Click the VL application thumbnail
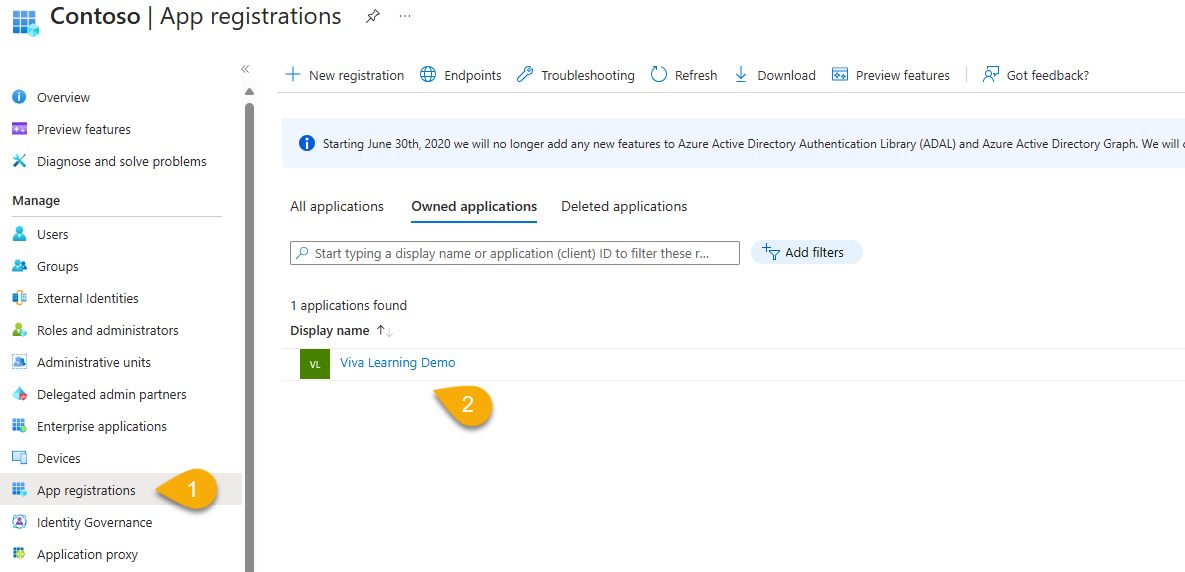 (x=315, y=363)
